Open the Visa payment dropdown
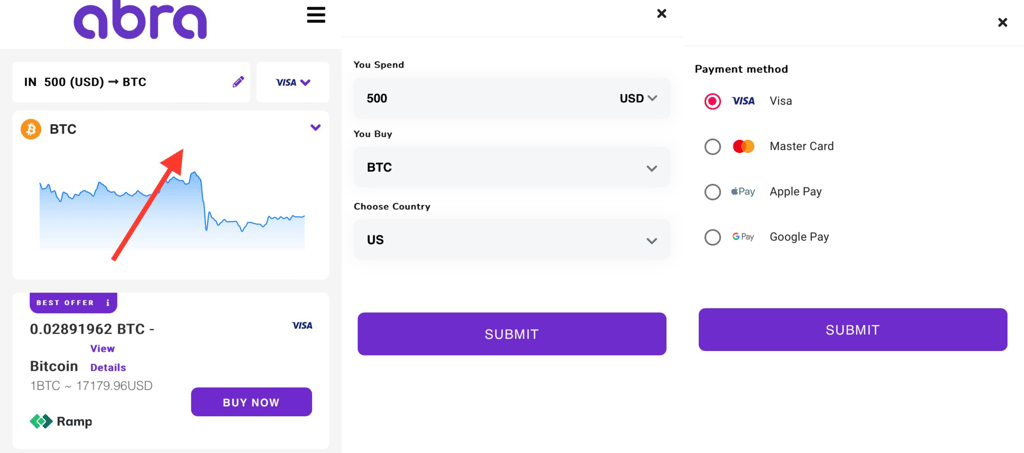This screenshot has height=453, width=1024. pyautogui.click(x=293, y=82)
